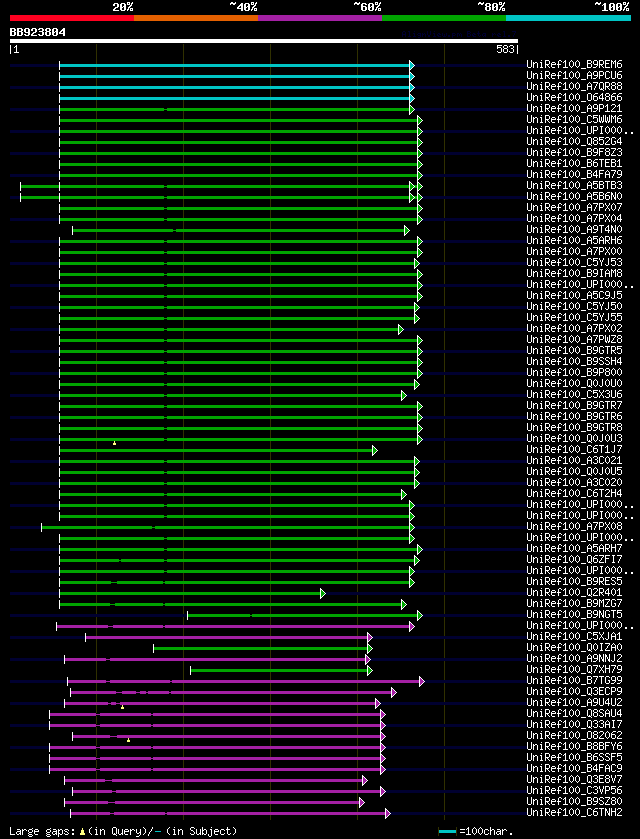640x839 pixels.
Task: Select the UniRef100_Q852G4 label
Action: click(x=574, y=142)
